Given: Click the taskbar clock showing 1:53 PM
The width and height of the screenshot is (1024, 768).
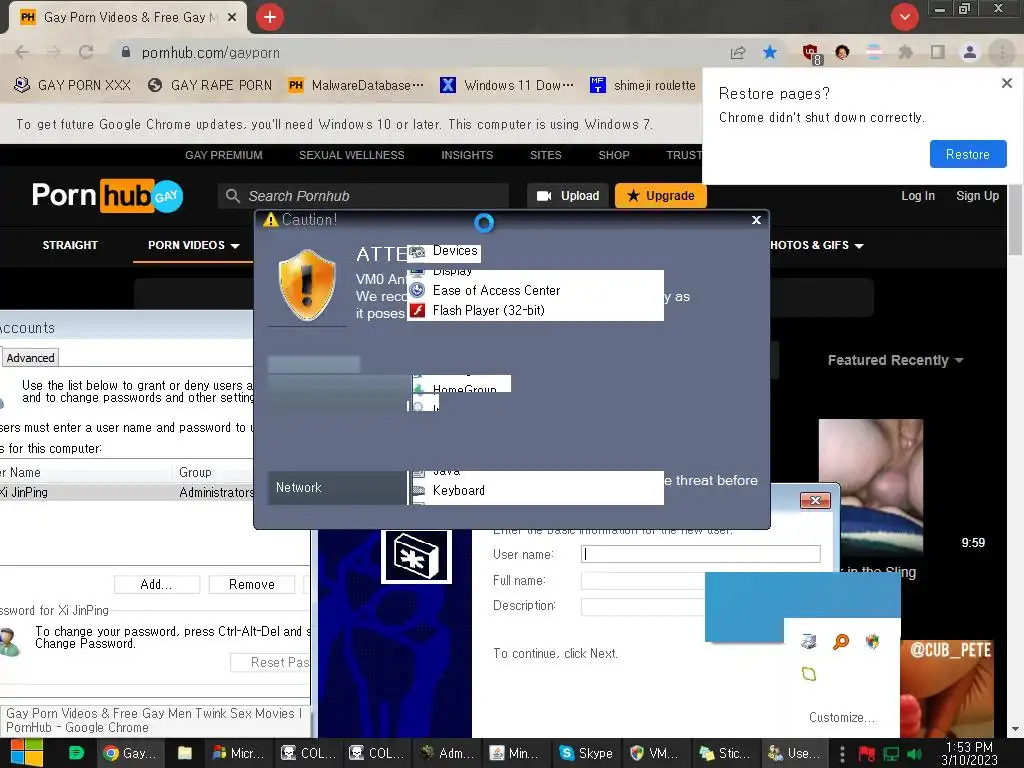Looking at the screenshot, I should pyautogui.click(x=969, y=753).
